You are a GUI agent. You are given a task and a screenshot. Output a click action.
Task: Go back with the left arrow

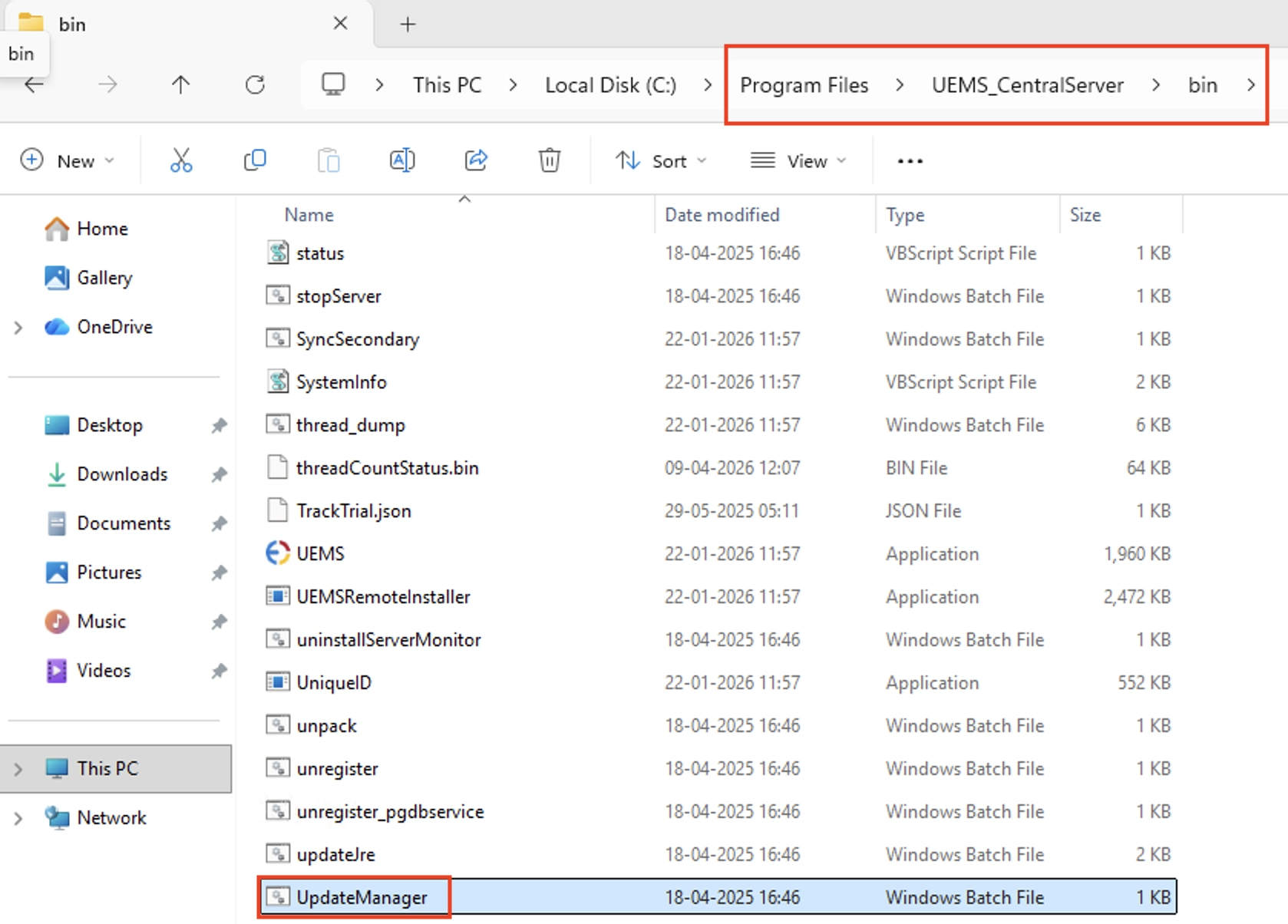tap(34, 84)
